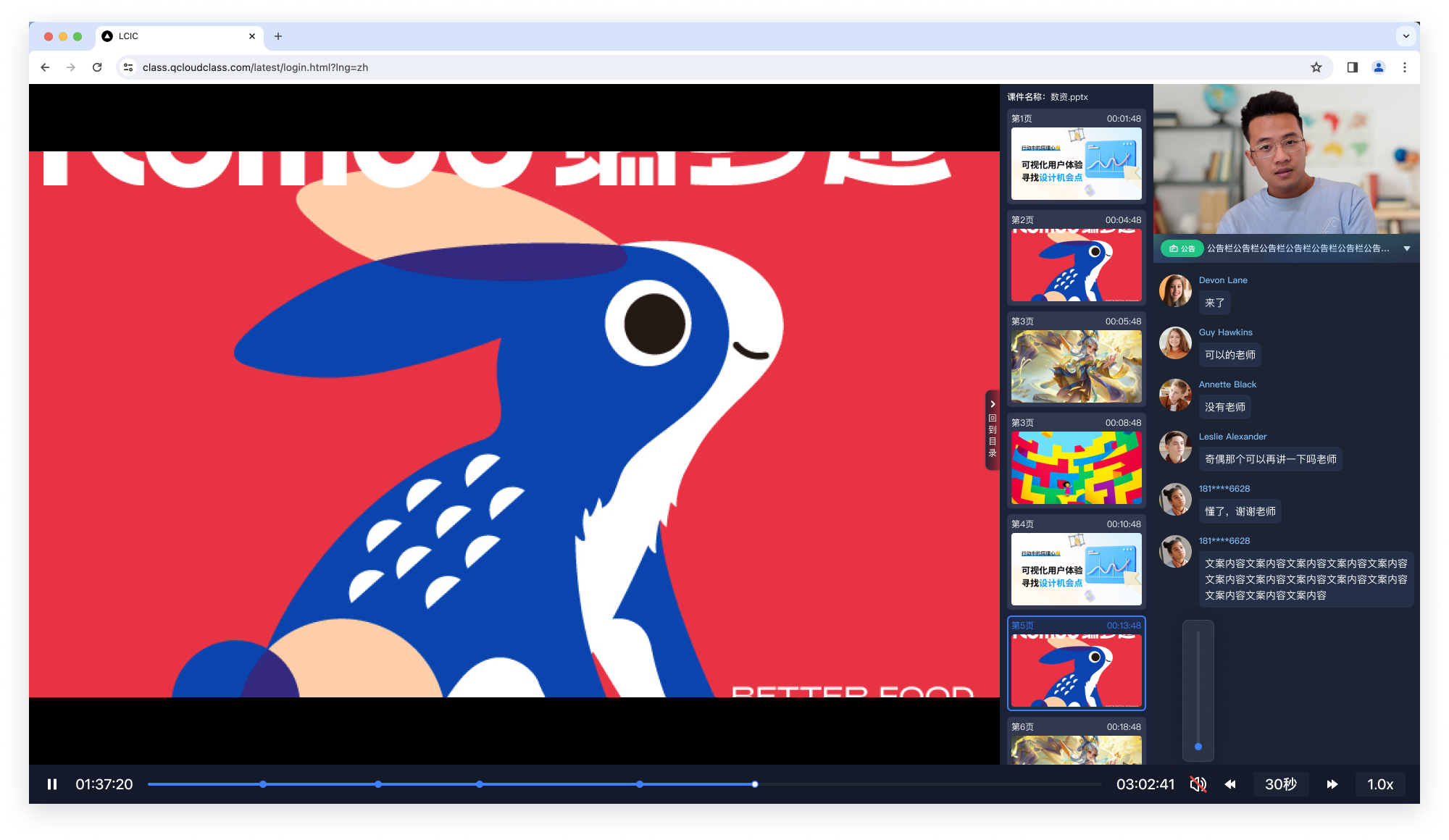Select slide 第1页 thumbnail at 00:01:48
The height and width of the screenshot is (840, 1449).
click(1076, 164)
